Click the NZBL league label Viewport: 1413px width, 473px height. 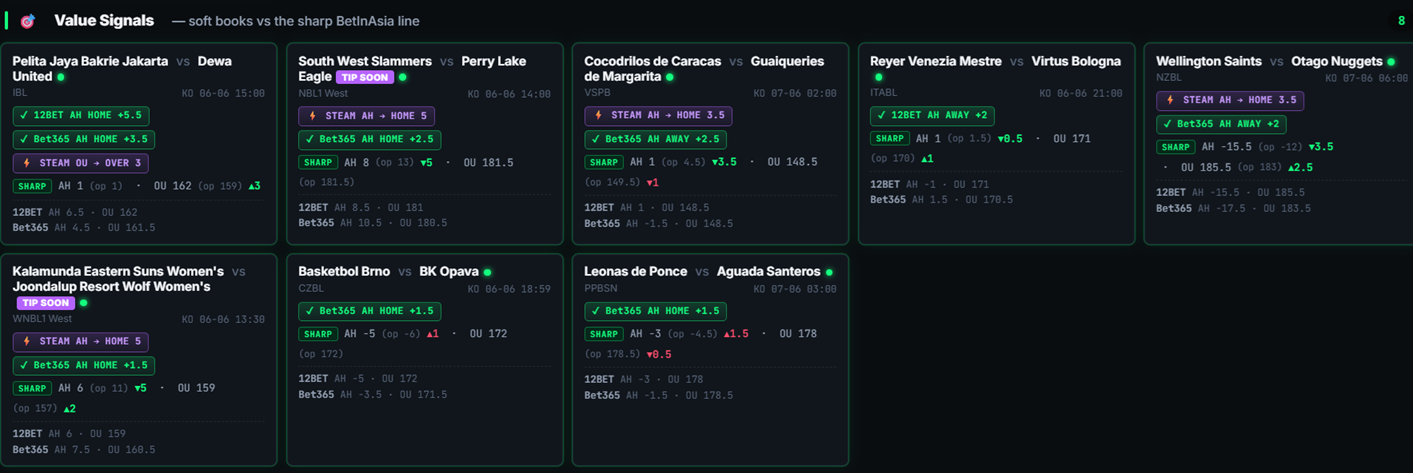(1169, 77)
